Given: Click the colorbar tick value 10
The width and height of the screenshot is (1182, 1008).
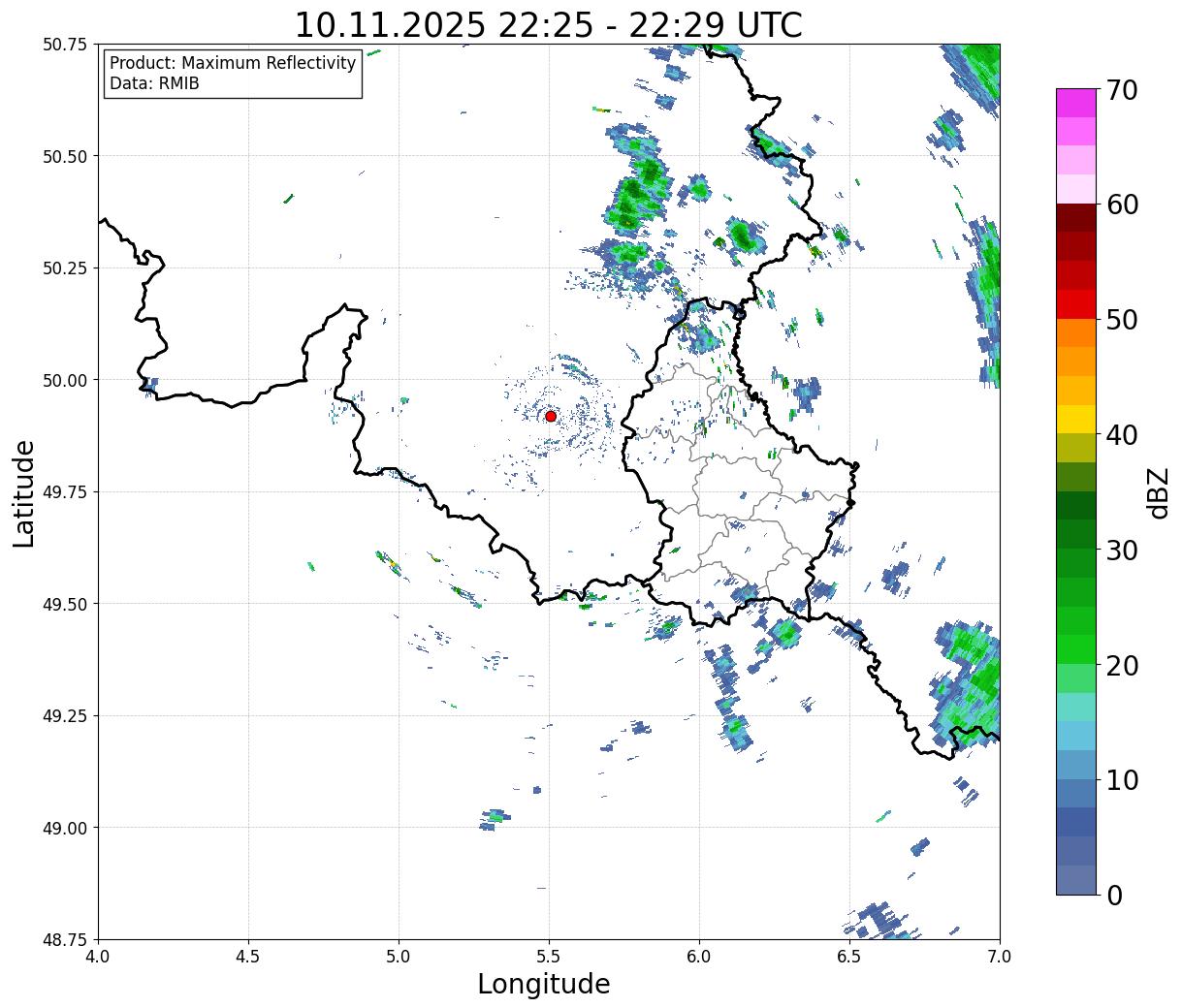Looking at the screenshot, I should [x=1122, y=779].
